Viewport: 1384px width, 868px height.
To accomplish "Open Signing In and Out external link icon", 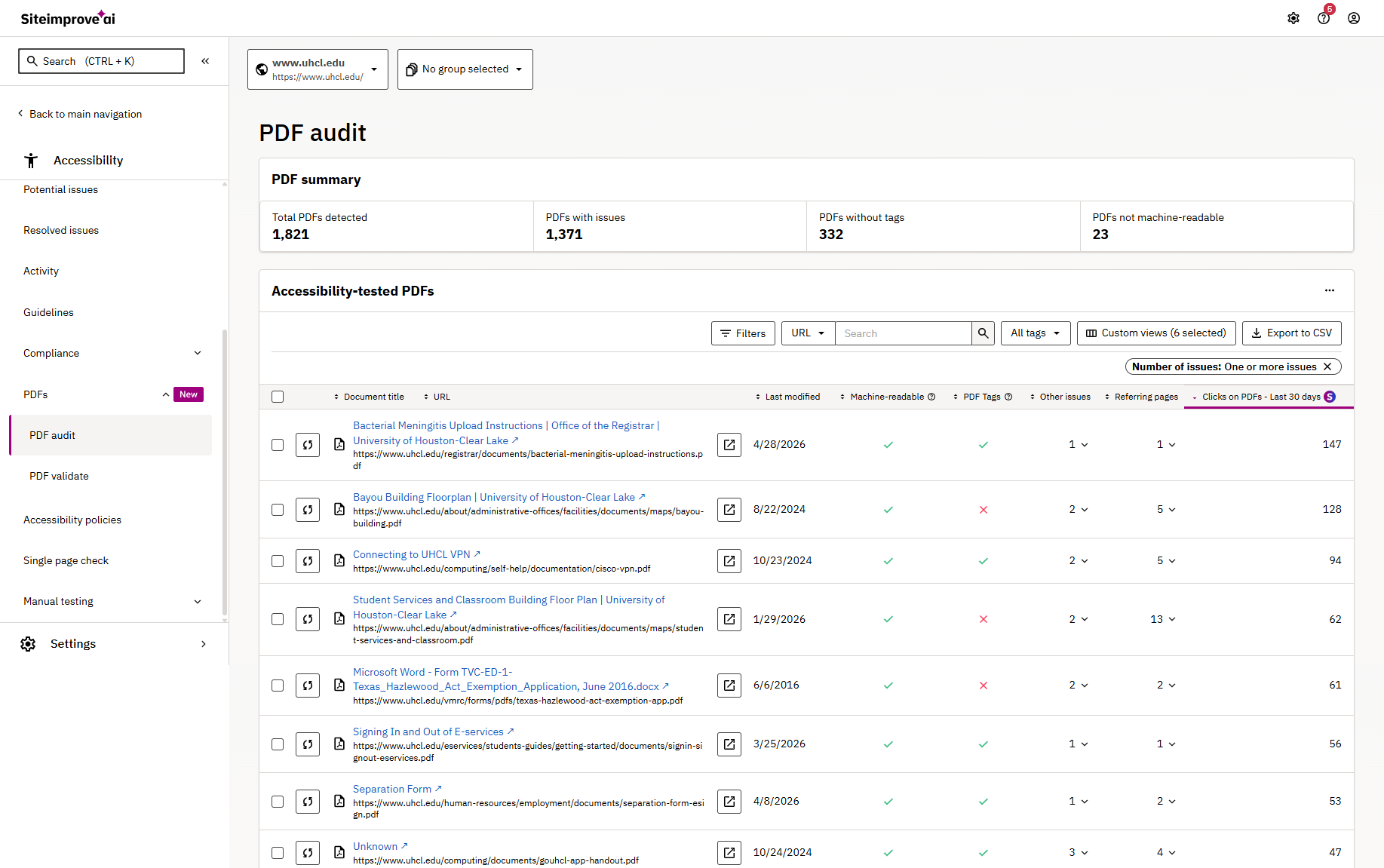I will click(729, 744).
